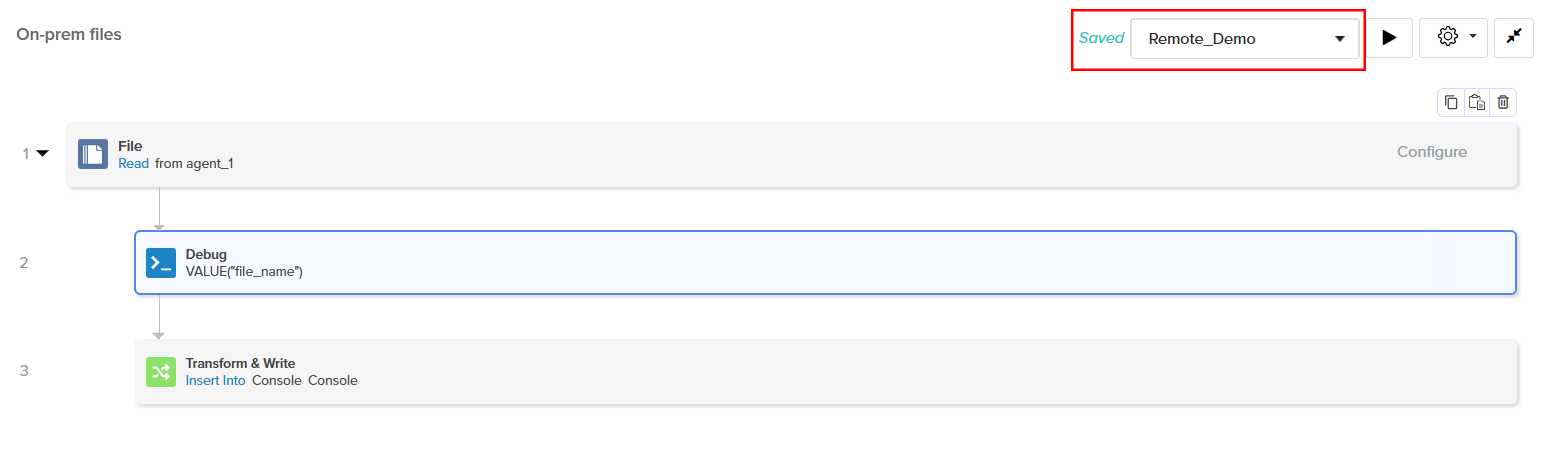1546x467 pixels.
Task: Click the File step icon
Action: [93, 154]
